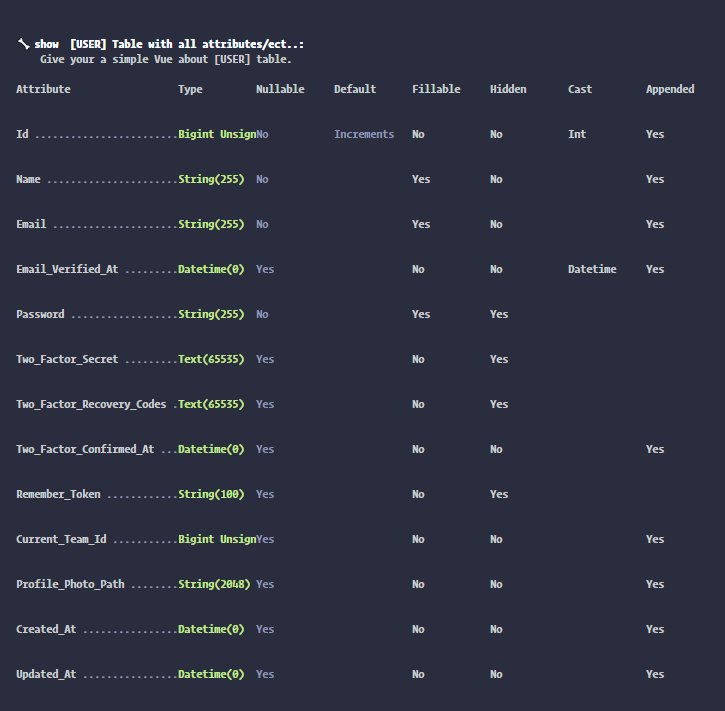The width and height of the screenshot is (725, 711).
Task: Click Nullable 'No' in Password row
Action: (262, 314)
